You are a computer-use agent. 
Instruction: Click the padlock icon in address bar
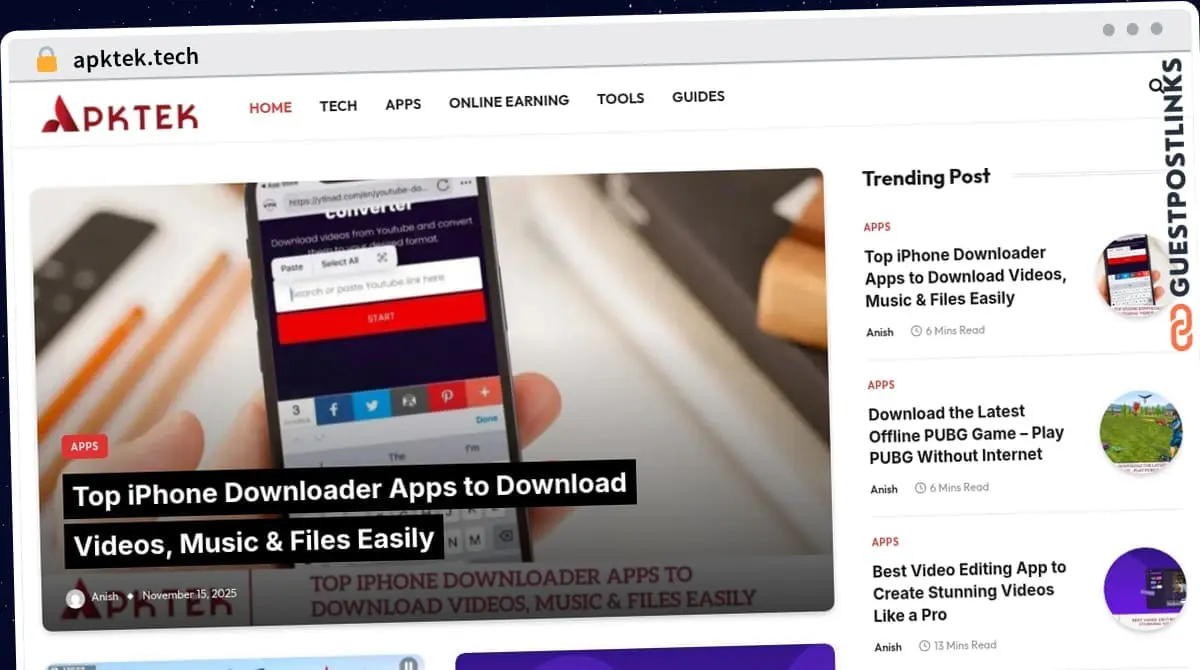(x=46, y=59)
